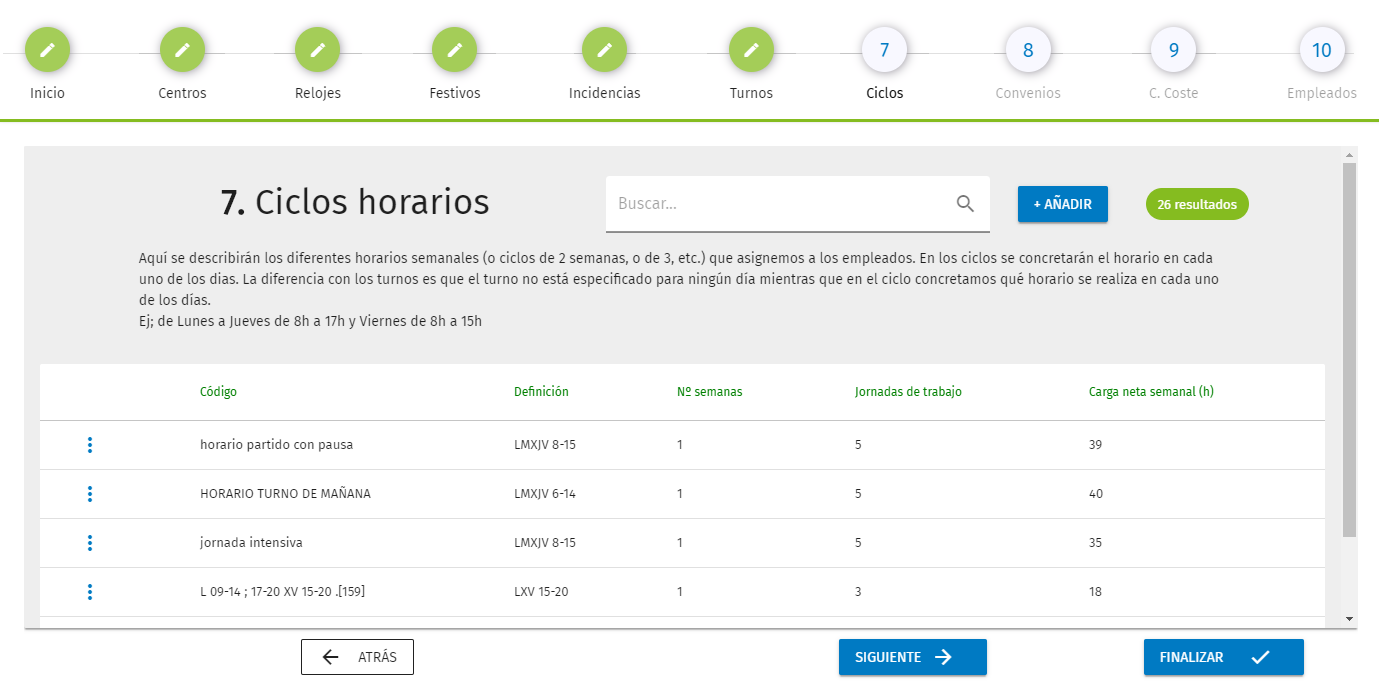Screen dimensions: 1379x695
Task: Open the Relojes step pencil icon
Action: [x=317, y=50]
